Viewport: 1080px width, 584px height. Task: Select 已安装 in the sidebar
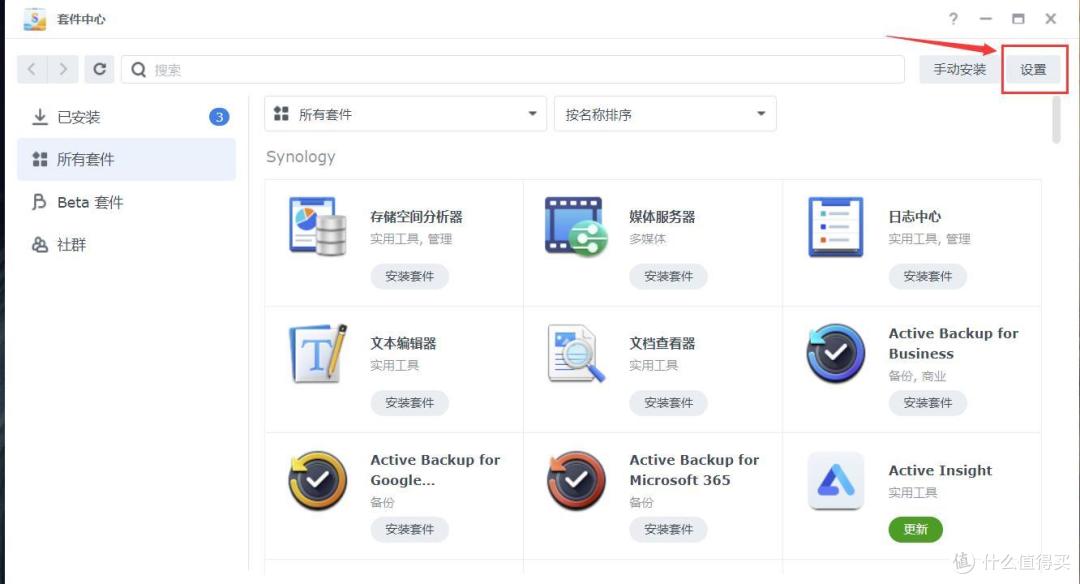(x=127, y=117)
